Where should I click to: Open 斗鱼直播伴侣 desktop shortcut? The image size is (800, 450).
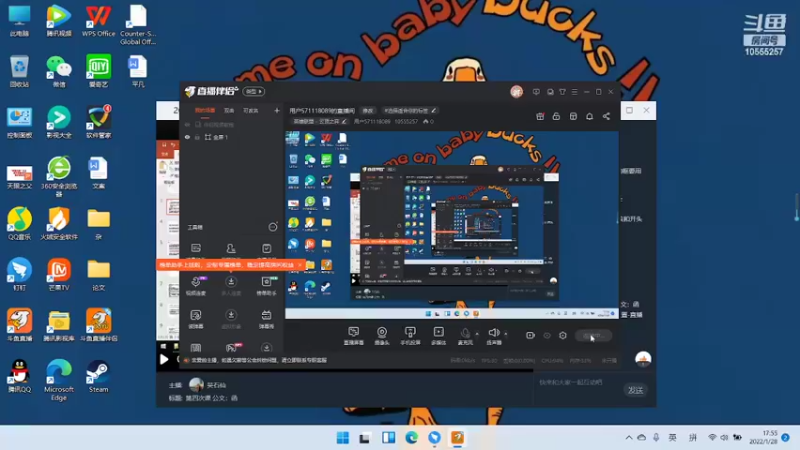(x=98, y=325)
